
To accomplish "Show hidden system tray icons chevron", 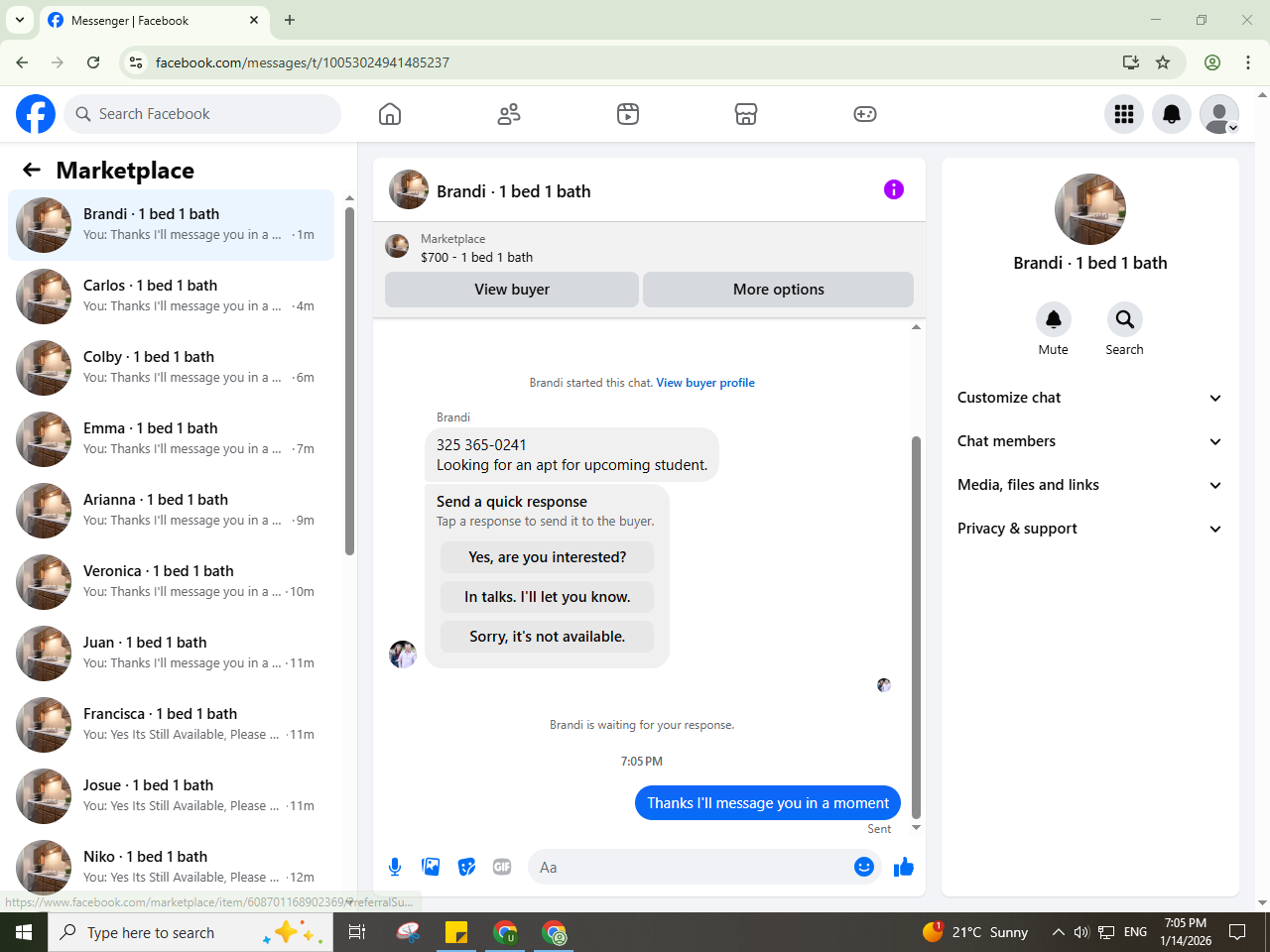I will [x=1058, y=932].
